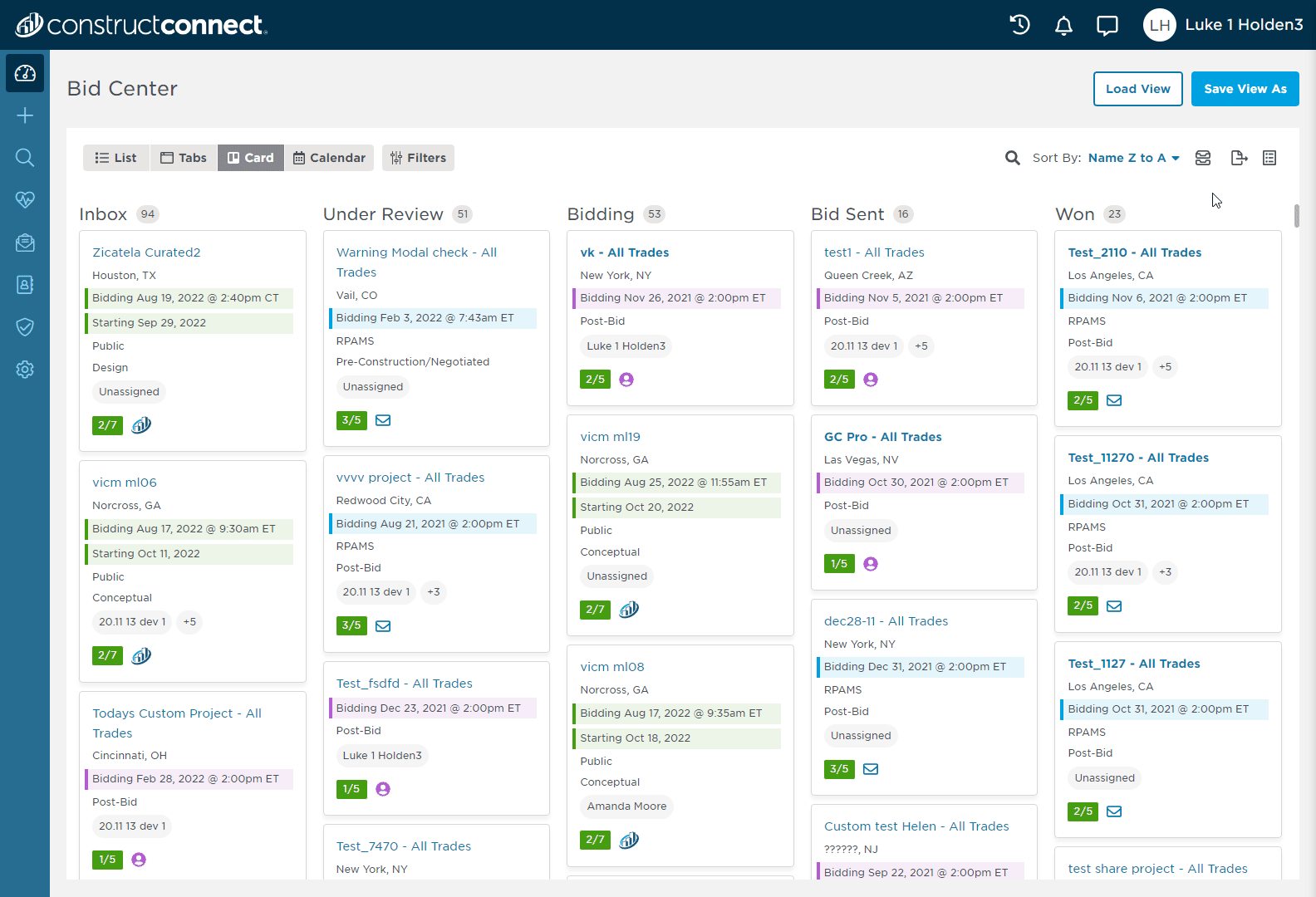Click purple person icon on vk card
This screenshot has width=1316, height=897.
click(x=626, y=380)
